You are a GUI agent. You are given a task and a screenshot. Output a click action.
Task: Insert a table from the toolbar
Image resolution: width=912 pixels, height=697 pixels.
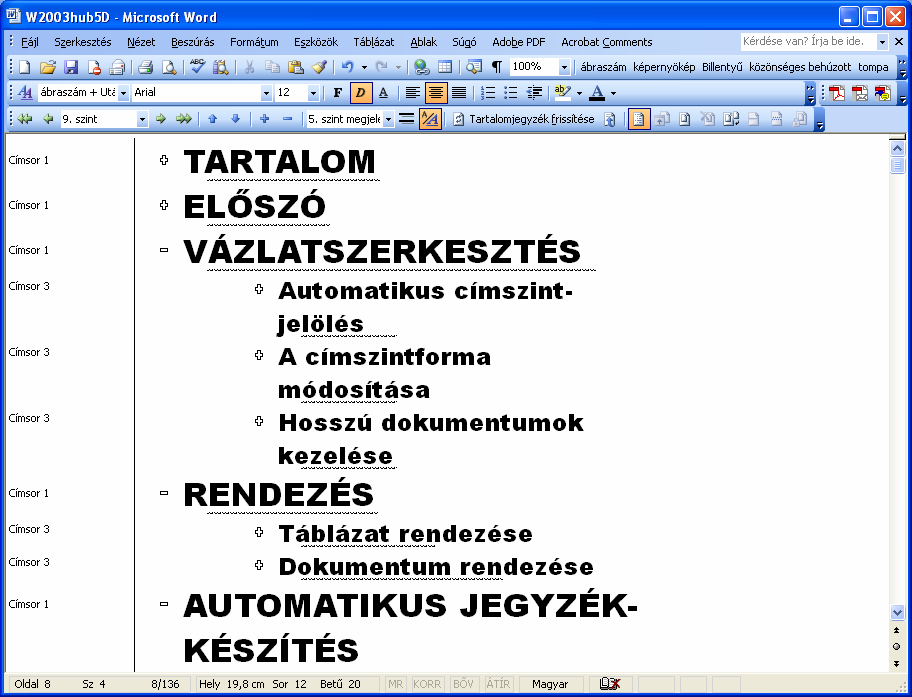(445, 67)
